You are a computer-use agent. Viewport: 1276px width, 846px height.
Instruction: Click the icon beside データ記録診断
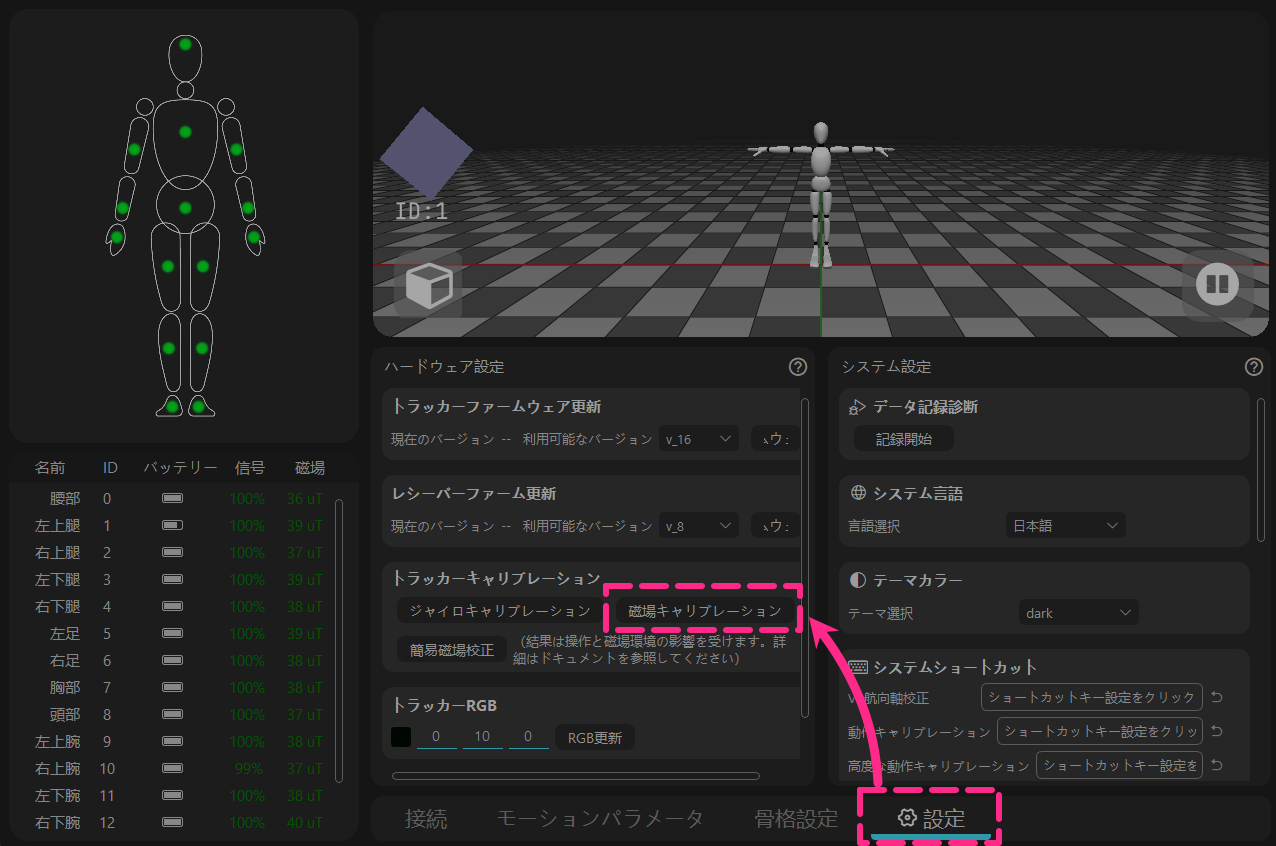(x=857, y=407)
